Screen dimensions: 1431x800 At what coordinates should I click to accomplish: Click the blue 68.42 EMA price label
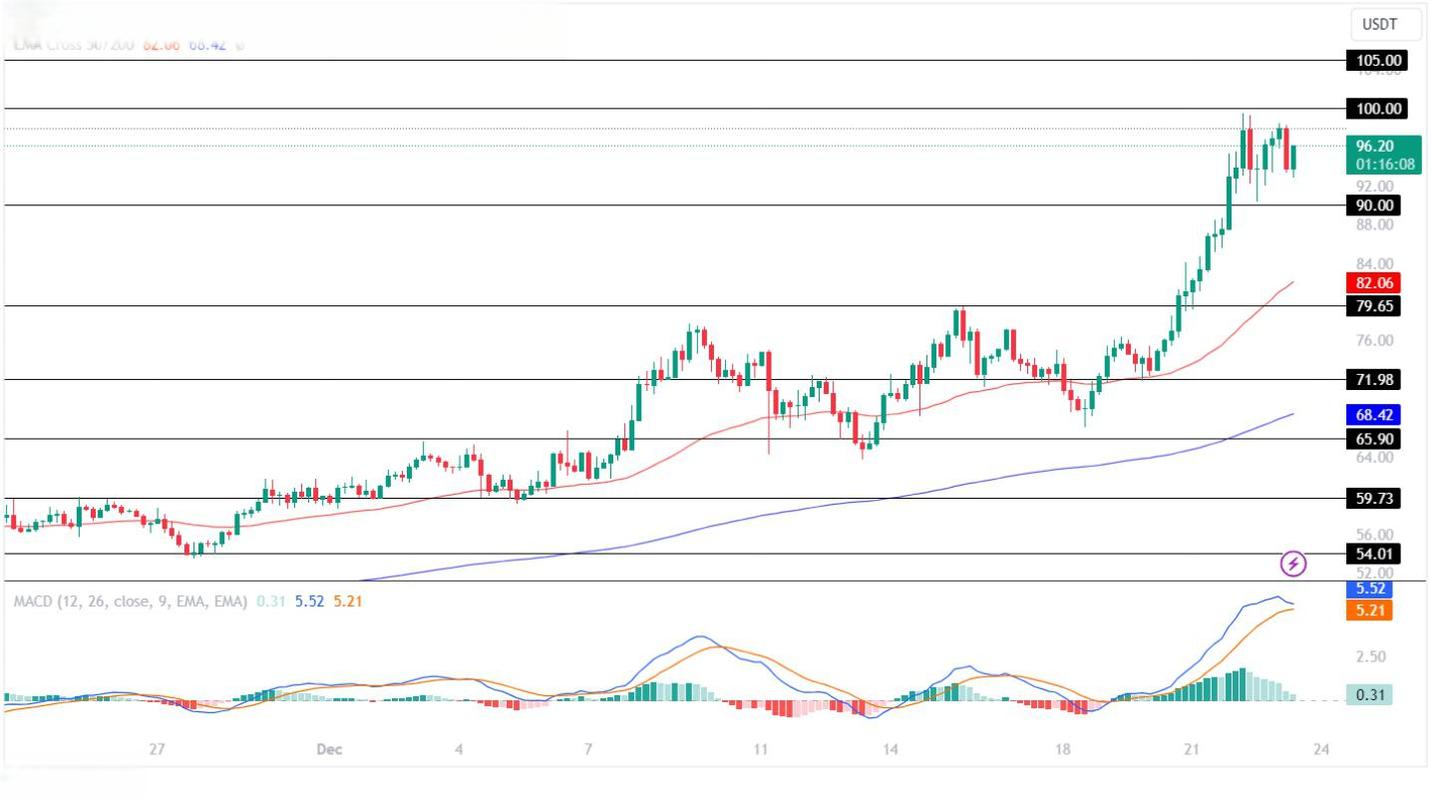pyautogui.click(x=1374, y=414)
